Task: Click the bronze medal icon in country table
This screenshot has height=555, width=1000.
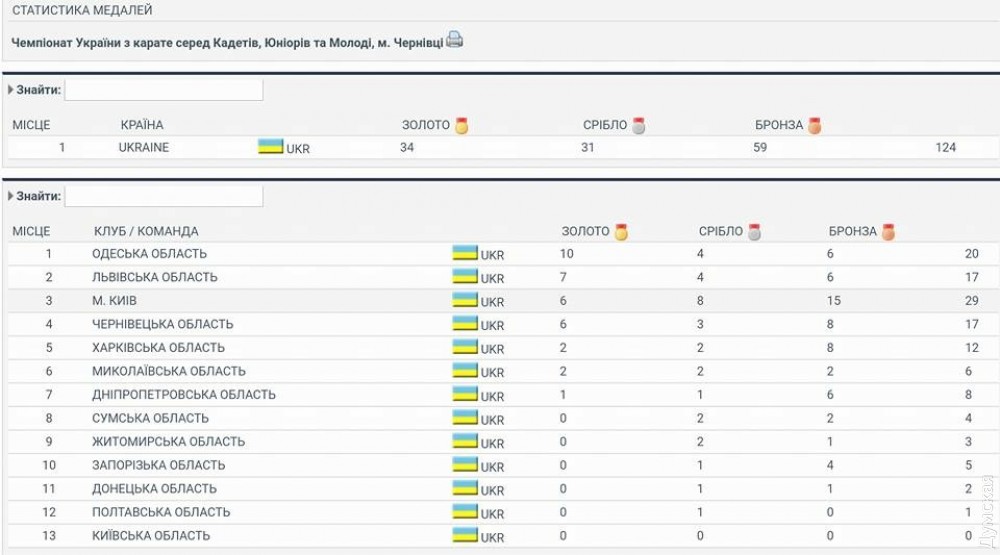Action: 815,126
